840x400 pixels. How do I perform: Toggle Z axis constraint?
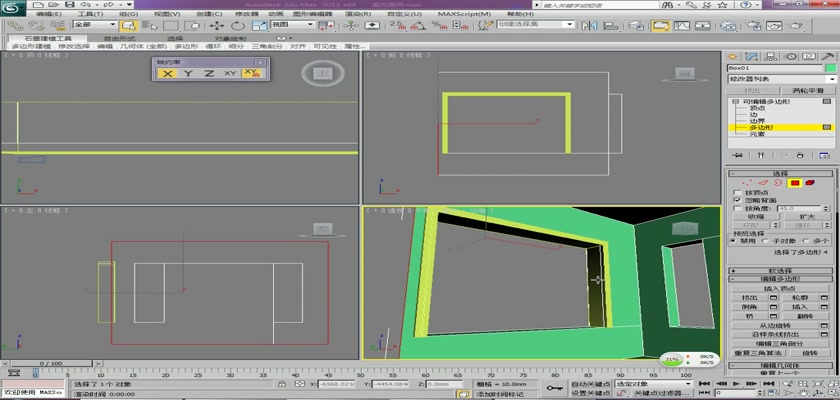209,73
